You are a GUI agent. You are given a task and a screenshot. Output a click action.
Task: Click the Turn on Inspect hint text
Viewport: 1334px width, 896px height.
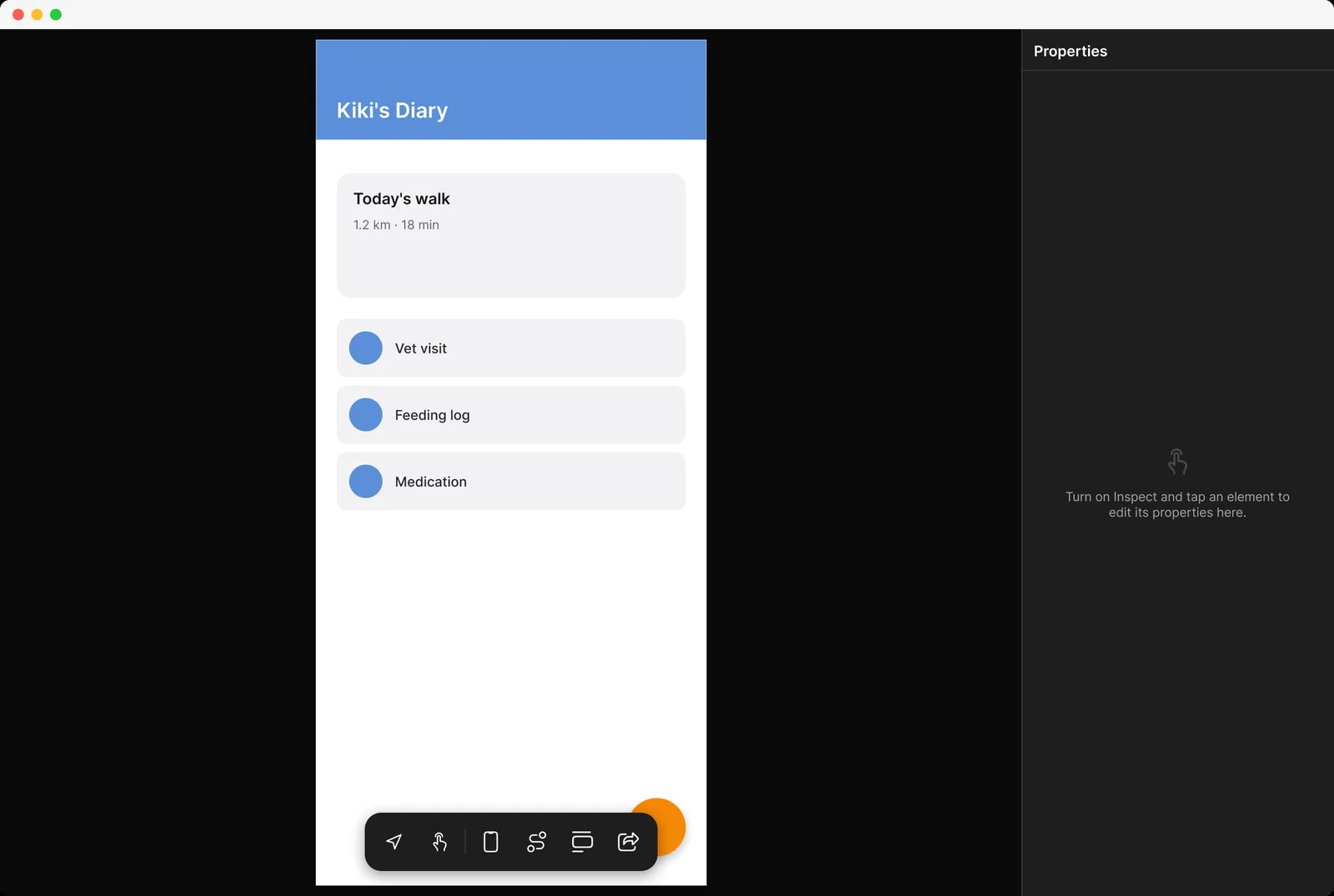click(1177, 504)
